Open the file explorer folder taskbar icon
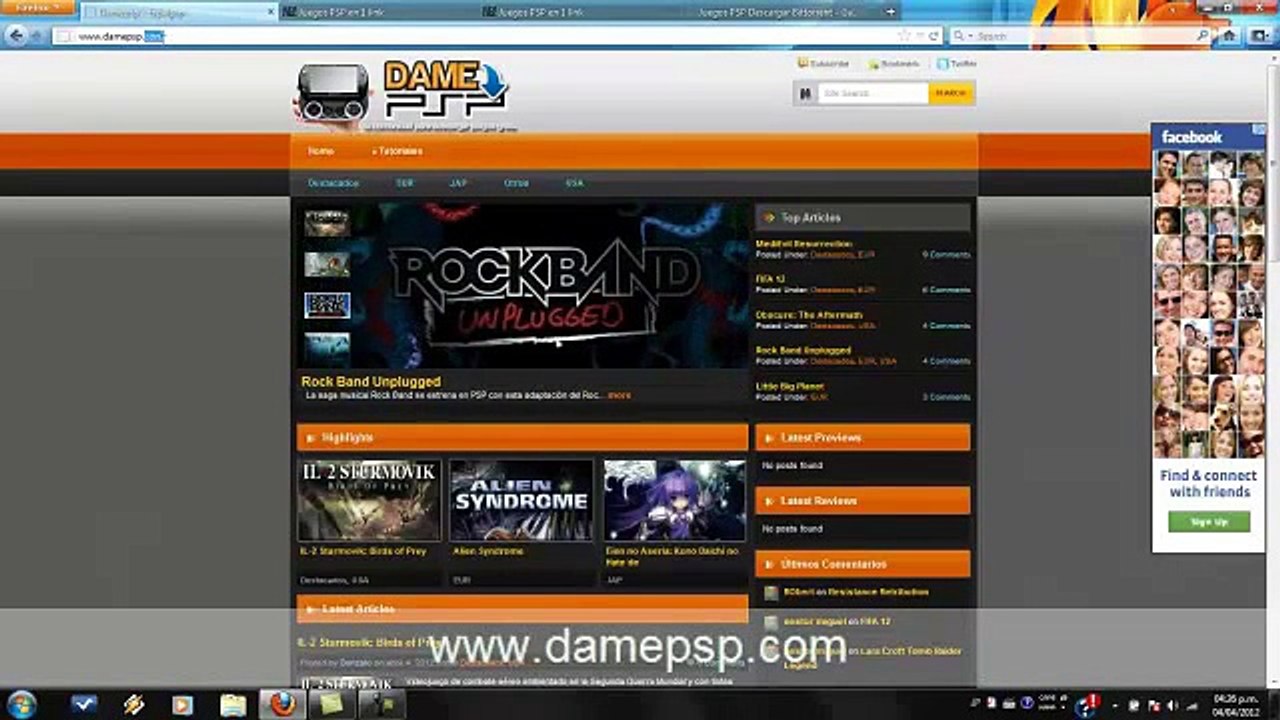 [x=233, y=704]
